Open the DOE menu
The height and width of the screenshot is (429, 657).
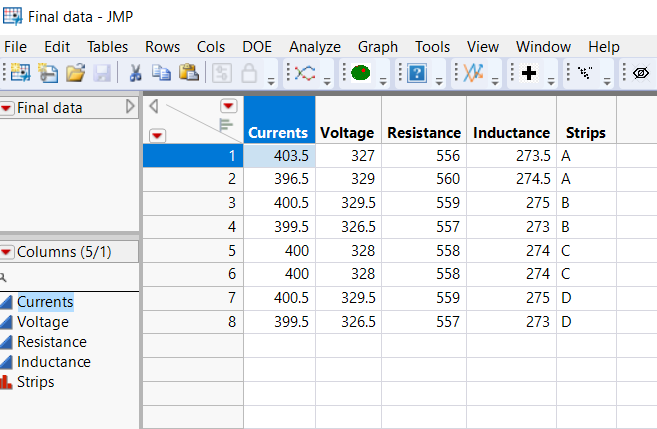256,47
